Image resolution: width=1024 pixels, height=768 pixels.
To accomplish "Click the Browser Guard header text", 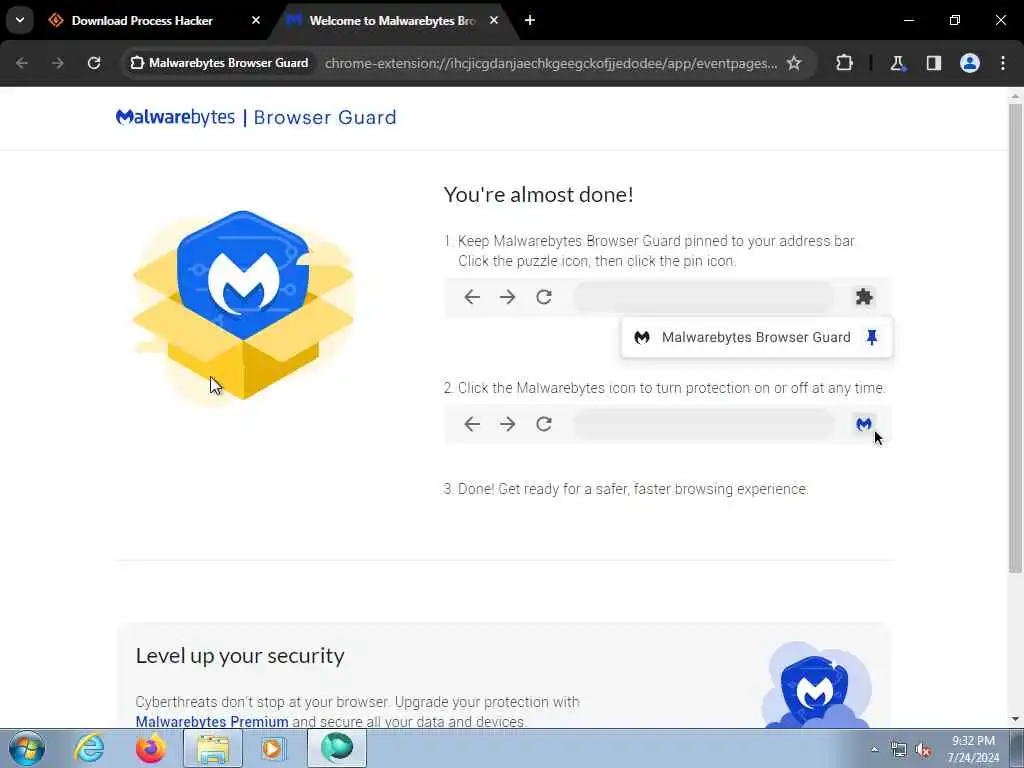I will click(325, 118).
